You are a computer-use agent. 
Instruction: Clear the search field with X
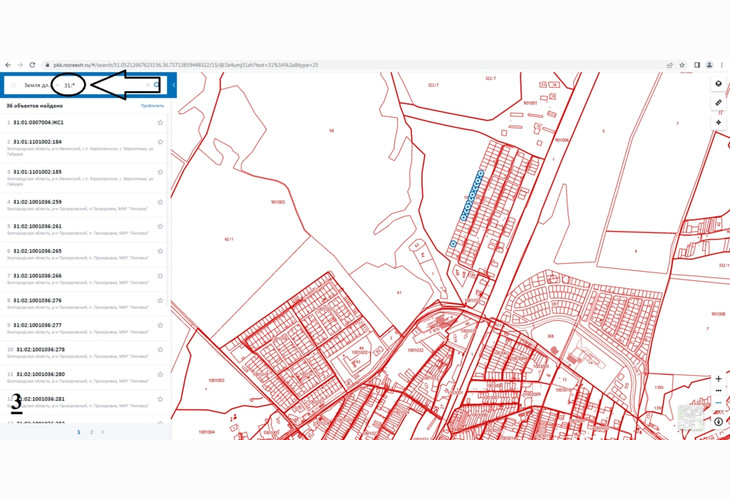point(148,85)
